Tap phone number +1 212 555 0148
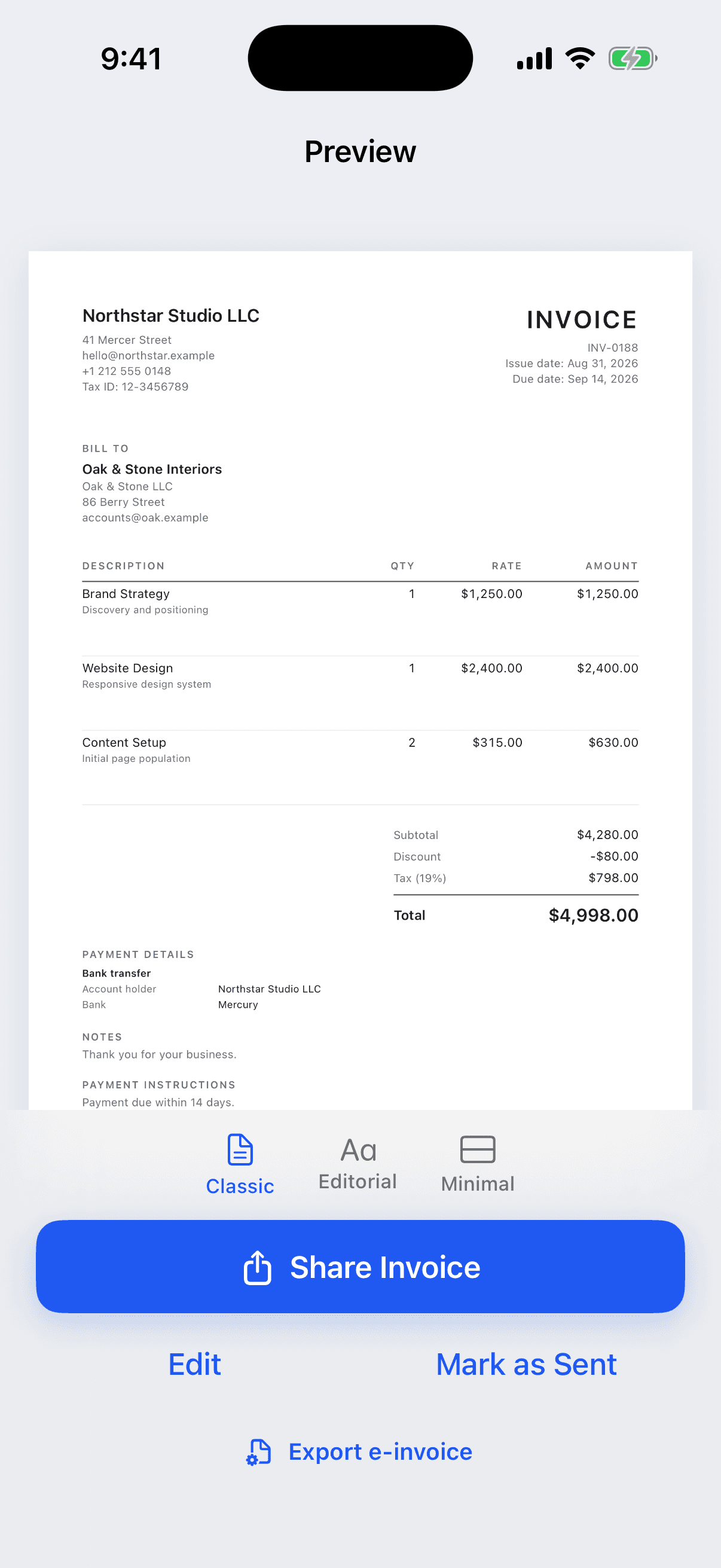The height and width of the screenshot is (1568, 721). coord(127,371)
